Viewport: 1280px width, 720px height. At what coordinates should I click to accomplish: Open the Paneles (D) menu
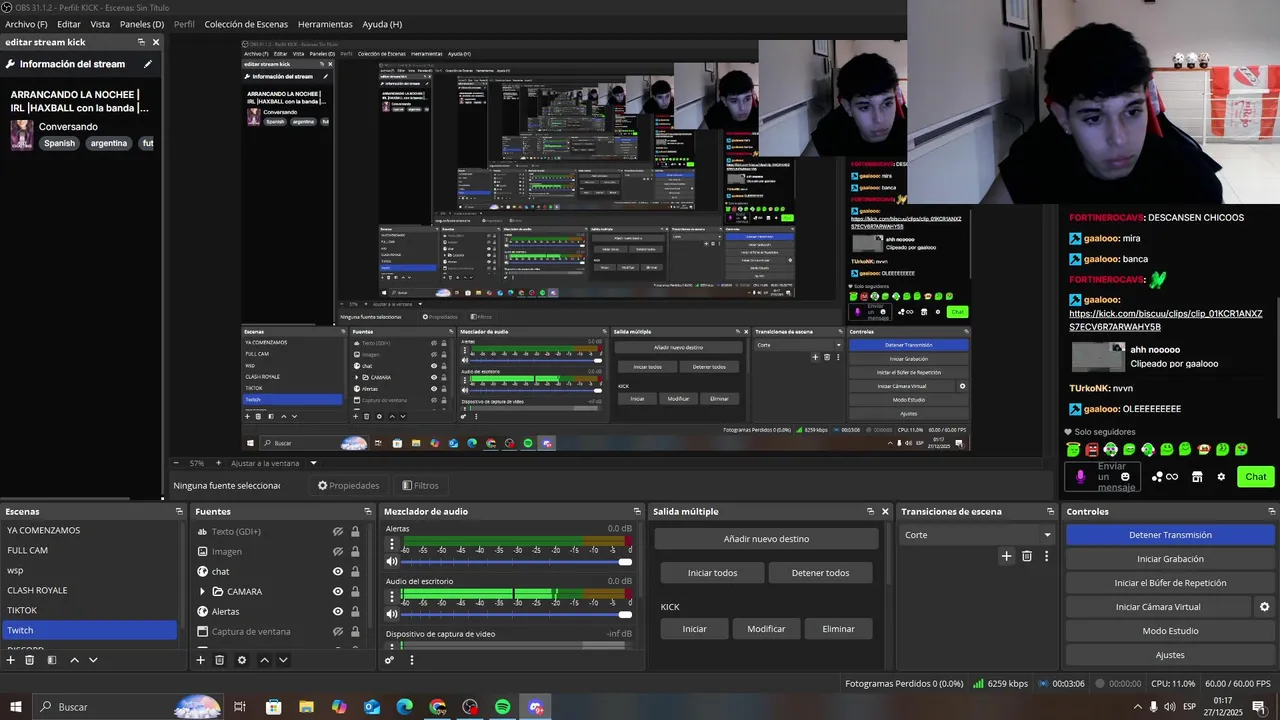click(142, 24)
